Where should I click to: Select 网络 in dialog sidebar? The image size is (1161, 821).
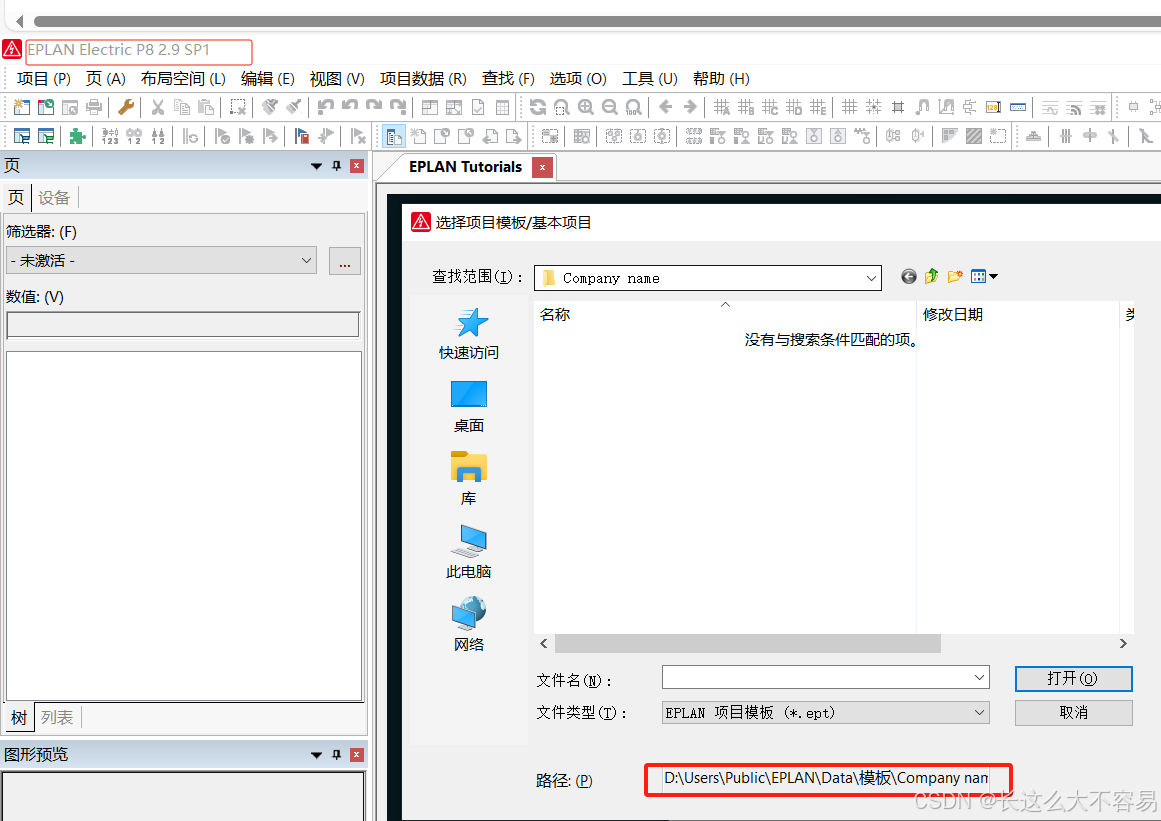pos(469,625)
